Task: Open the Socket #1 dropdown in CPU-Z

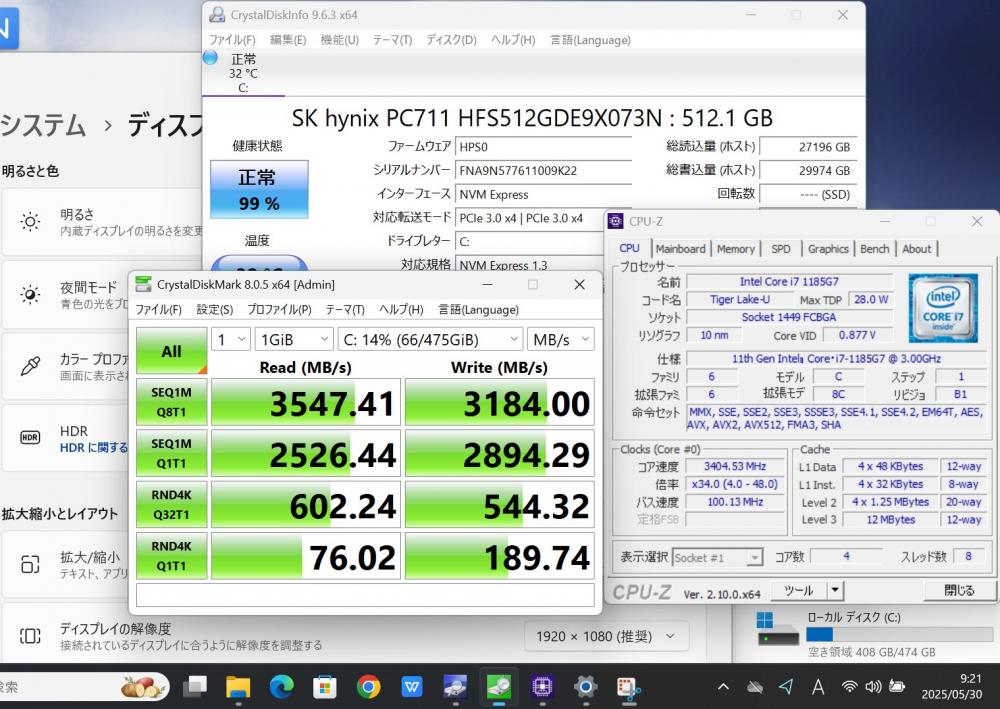Action: [717, 558]
